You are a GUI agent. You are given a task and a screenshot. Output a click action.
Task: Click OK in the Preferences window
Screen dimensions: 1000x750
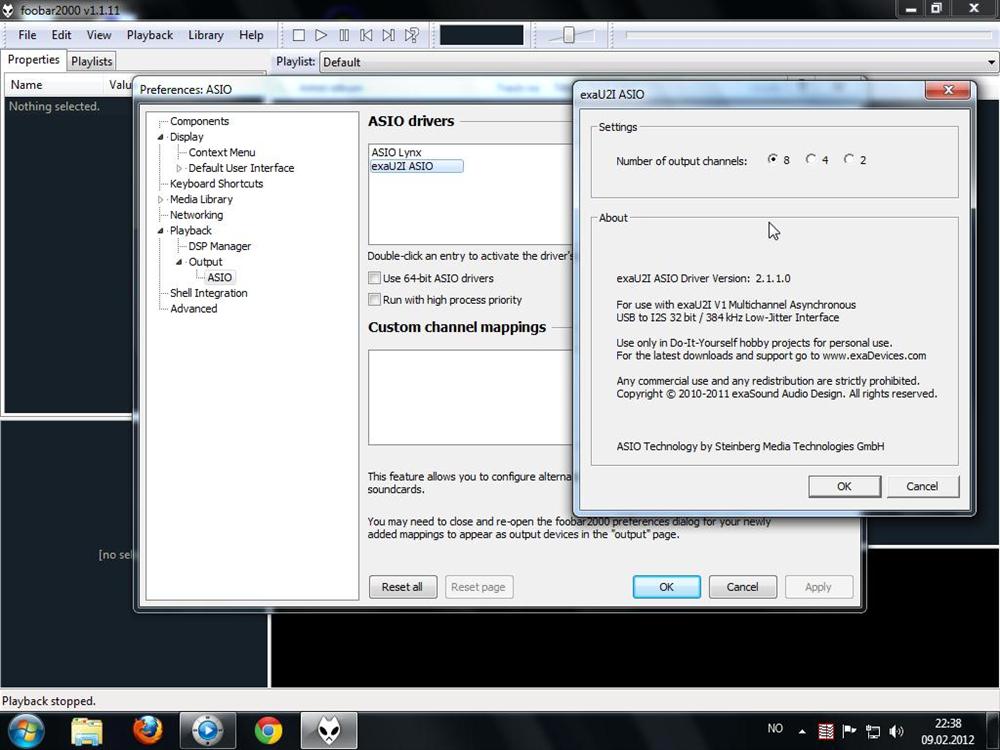tap(666, 587)
